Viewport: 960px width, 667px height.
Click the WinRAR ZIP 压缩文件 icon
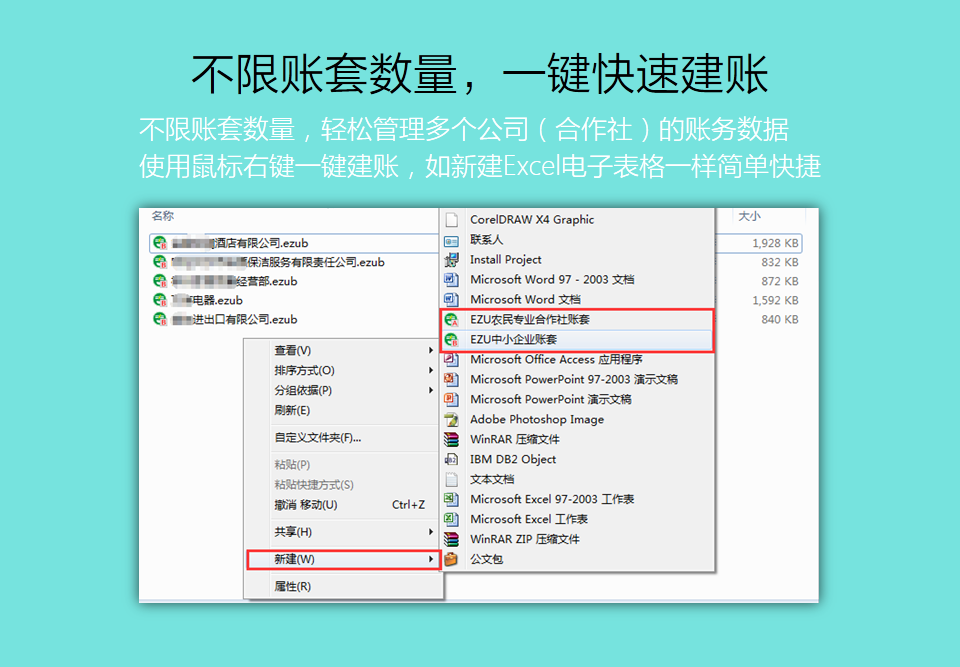(452, 539)
